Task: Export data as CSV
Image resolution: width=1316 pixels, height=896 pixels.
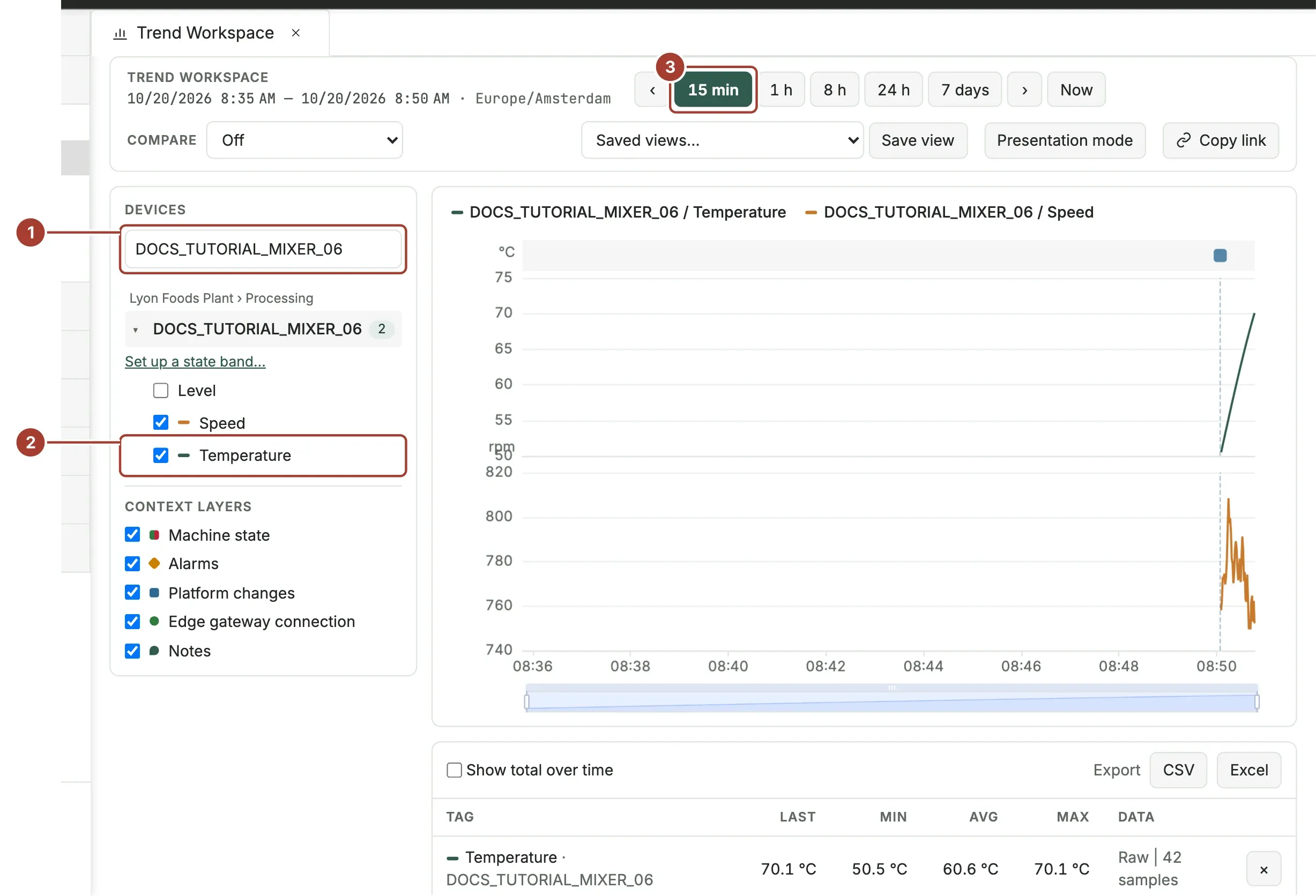Action: coord(1178,770)
